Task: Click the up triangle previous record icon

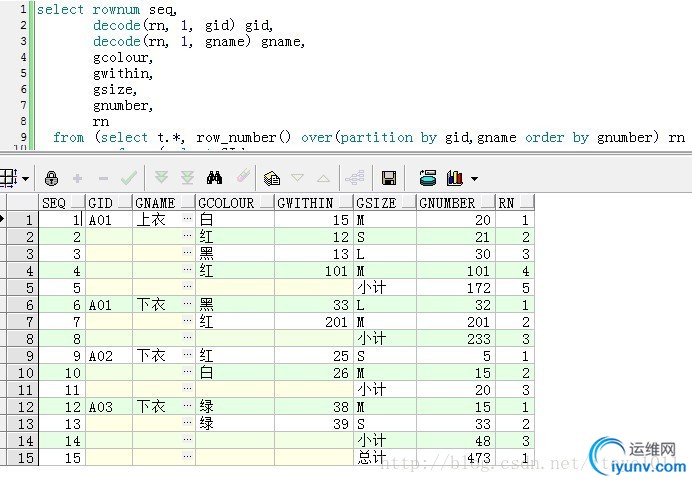Action: (323, 178)
